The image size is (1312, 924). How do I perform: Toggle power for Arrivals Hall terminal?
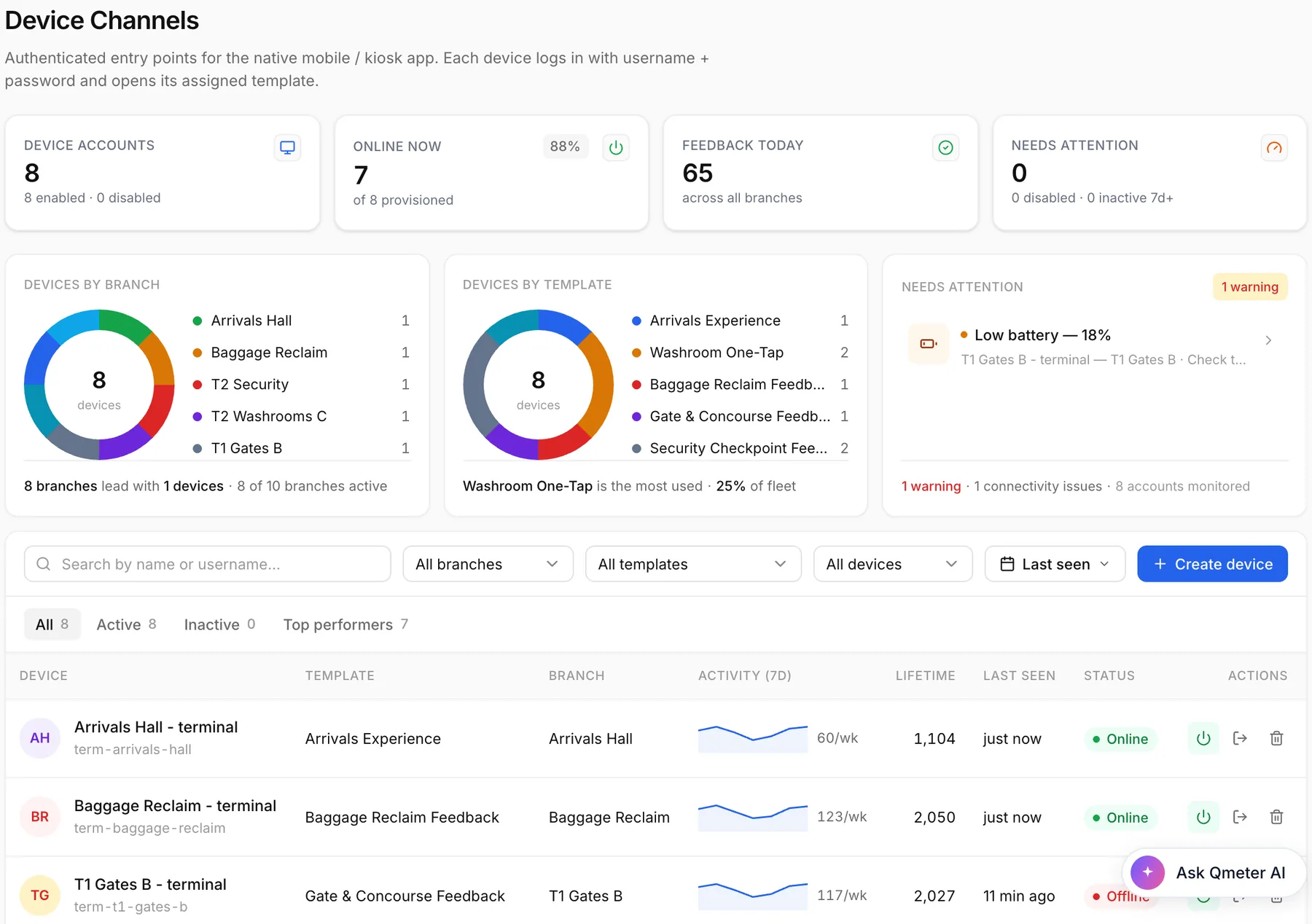pyautogui.click(x=1203, y=738)
